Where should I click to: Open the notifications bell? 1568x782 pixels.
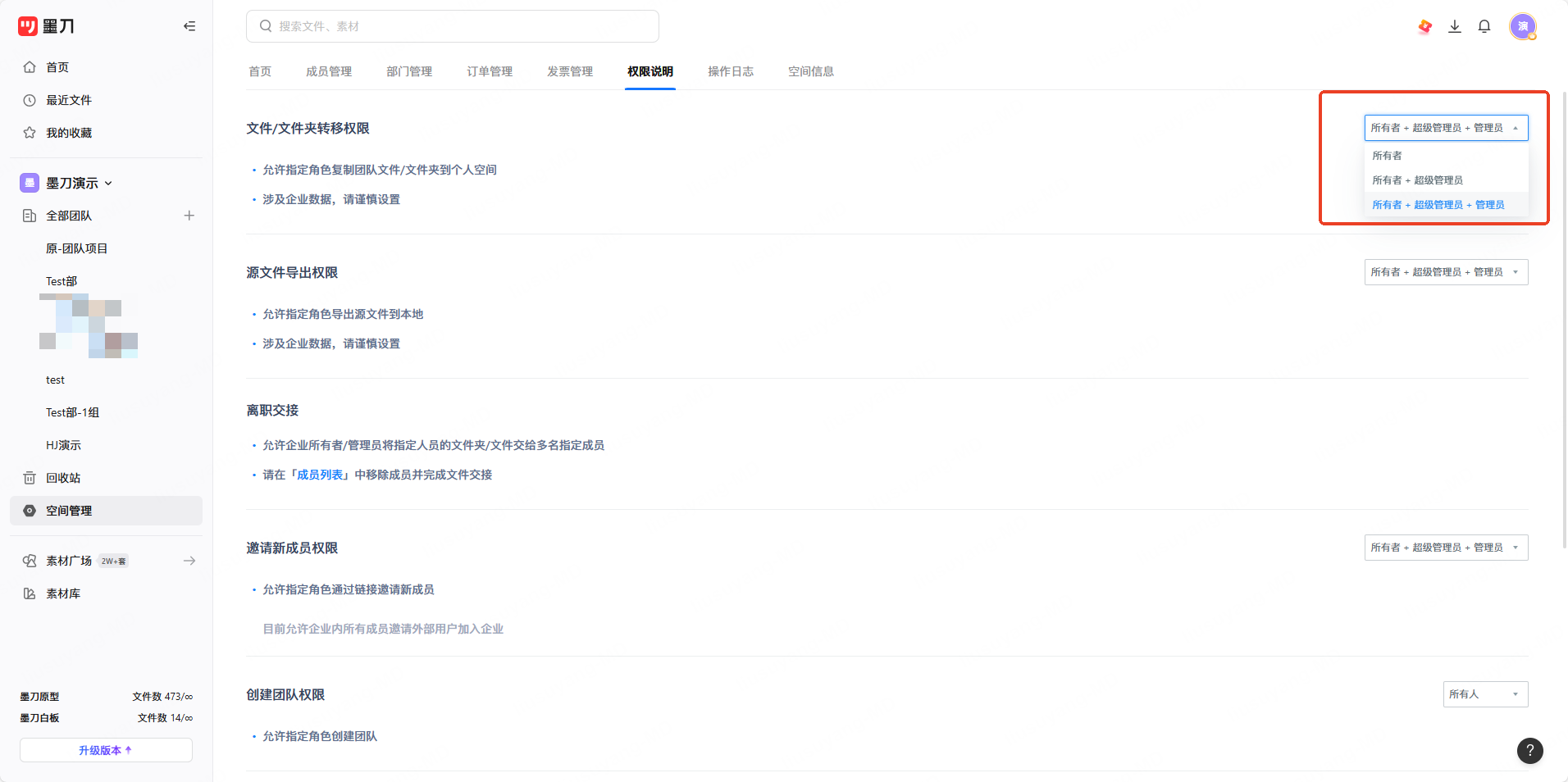1484,26
